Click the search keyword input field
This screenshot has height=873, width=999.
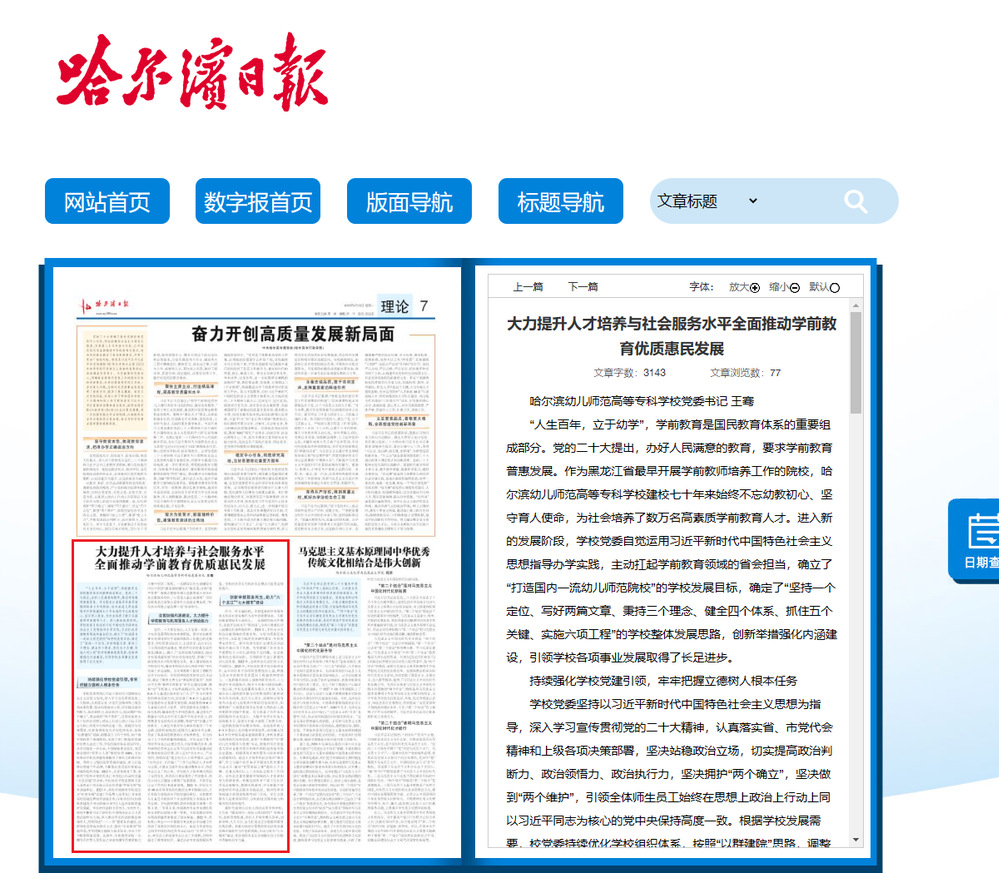(800, 201)
